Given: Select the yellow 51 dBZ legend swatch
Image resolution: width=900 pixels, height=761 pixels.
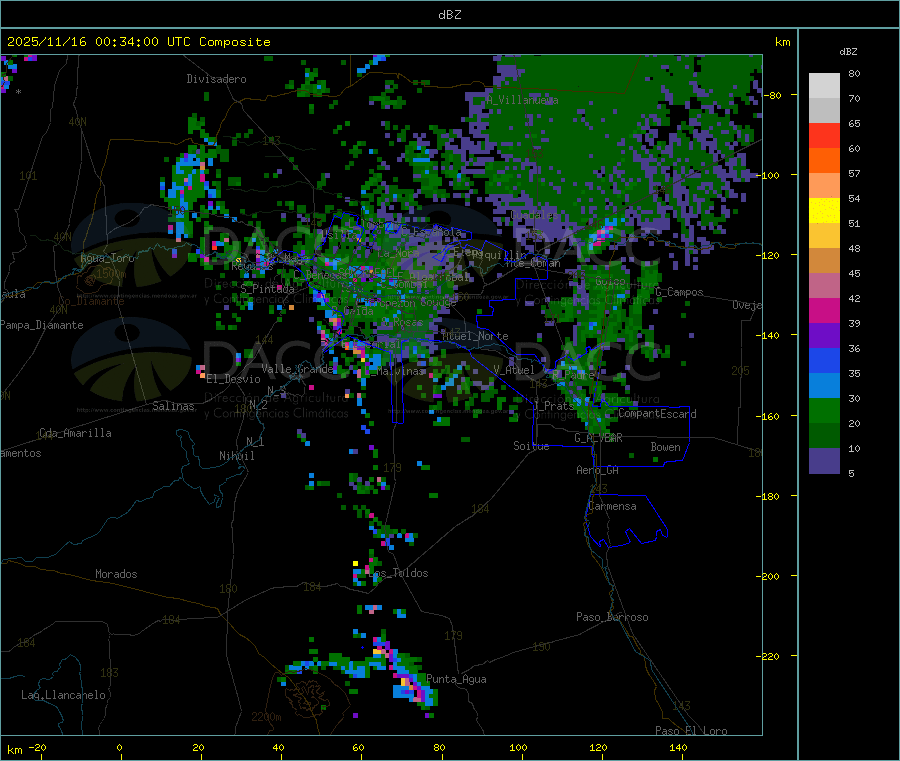Looking at the screenshot, I should pos(824,211).
